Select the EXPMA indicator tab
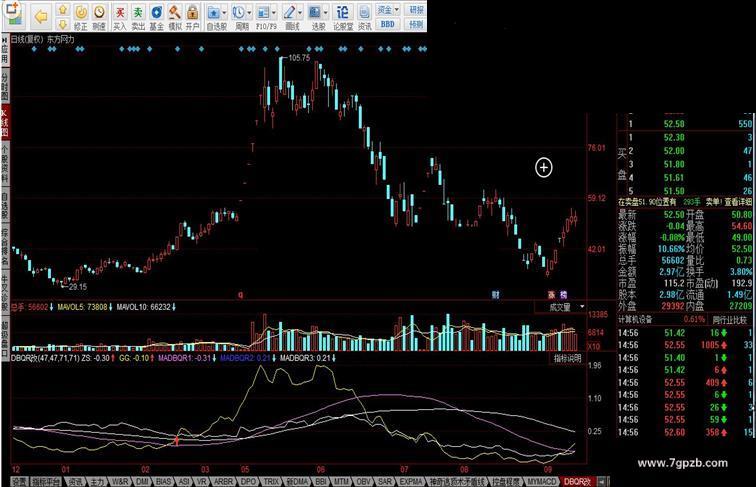The image size is (756, 487). coord(411,482)
